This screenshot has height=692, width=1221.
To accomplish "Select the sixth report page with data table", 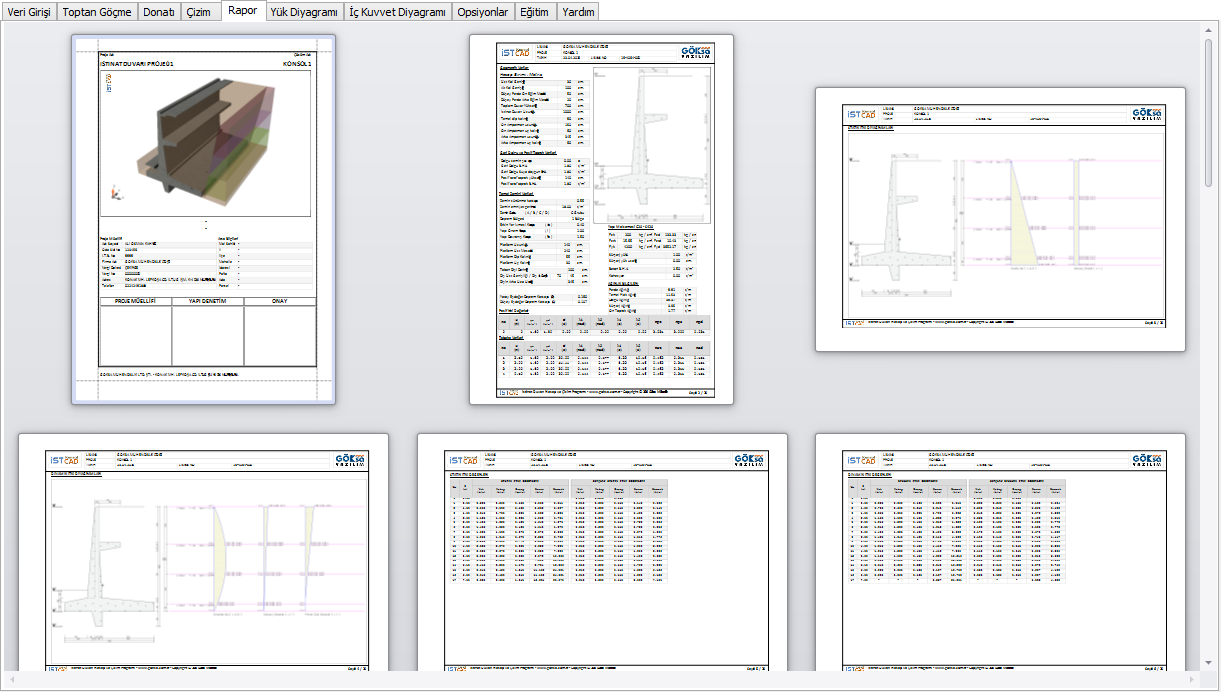I will click(x=1000, y=552).
